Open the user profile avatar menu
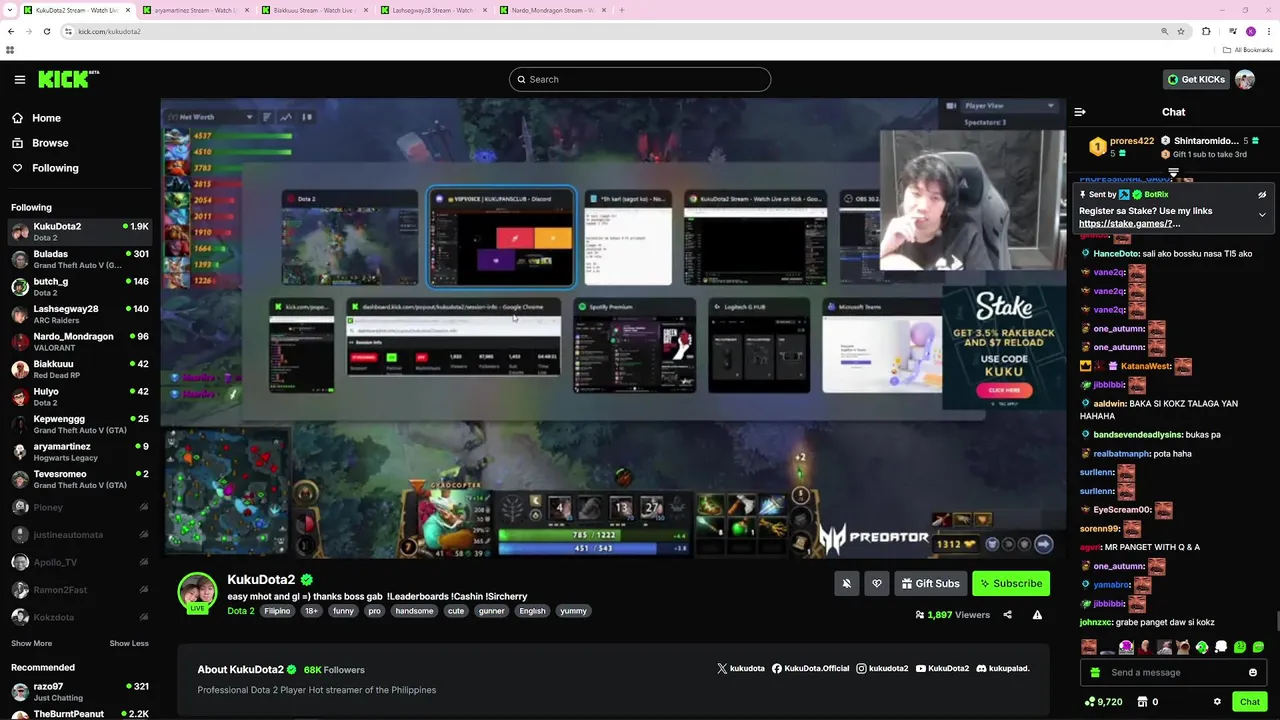Image resolution: width=1280 pixels, height=720 pixels. [x=1245, y=79]
